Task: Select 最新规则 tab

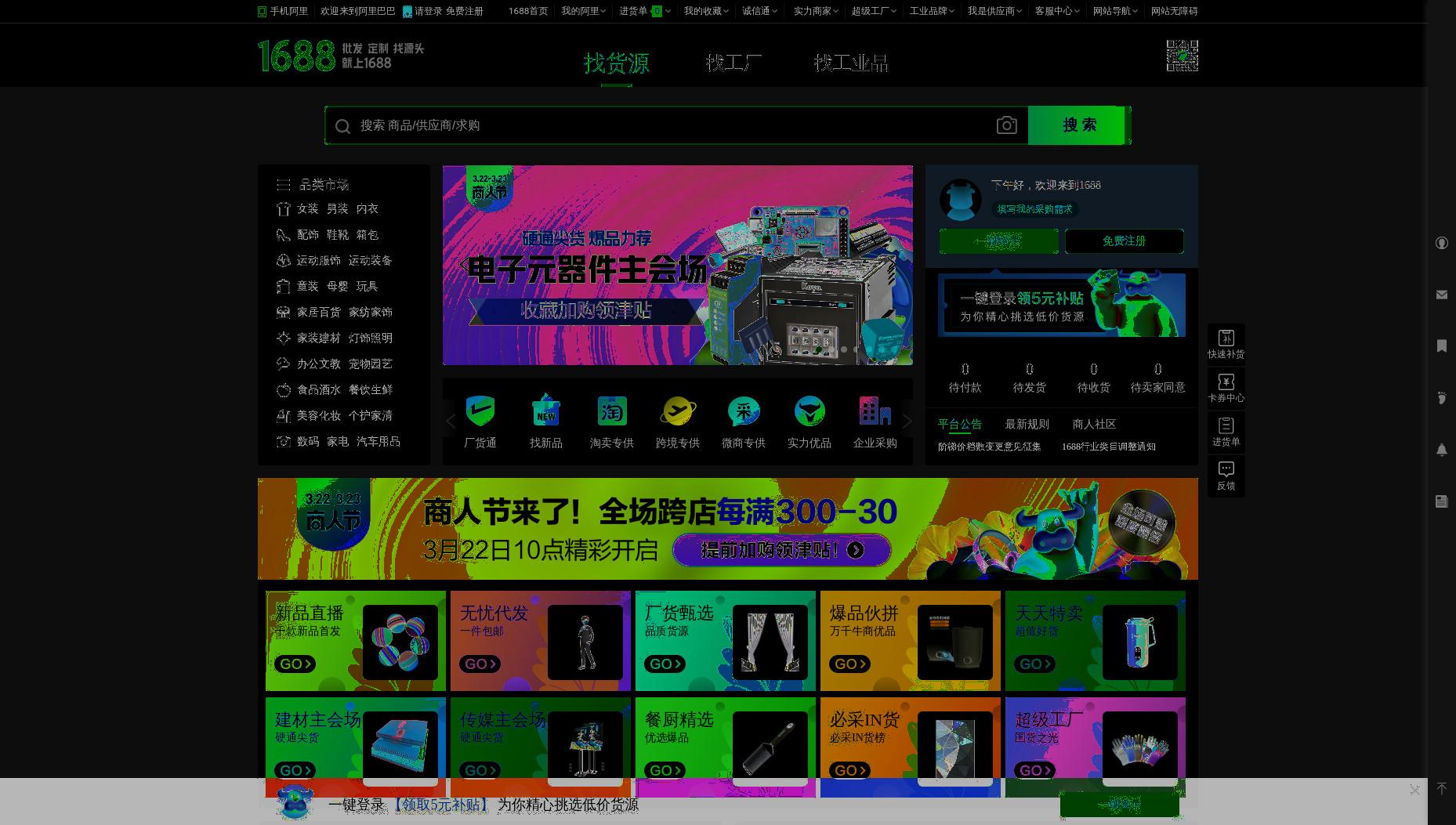Action: (x=1027, y=424)
